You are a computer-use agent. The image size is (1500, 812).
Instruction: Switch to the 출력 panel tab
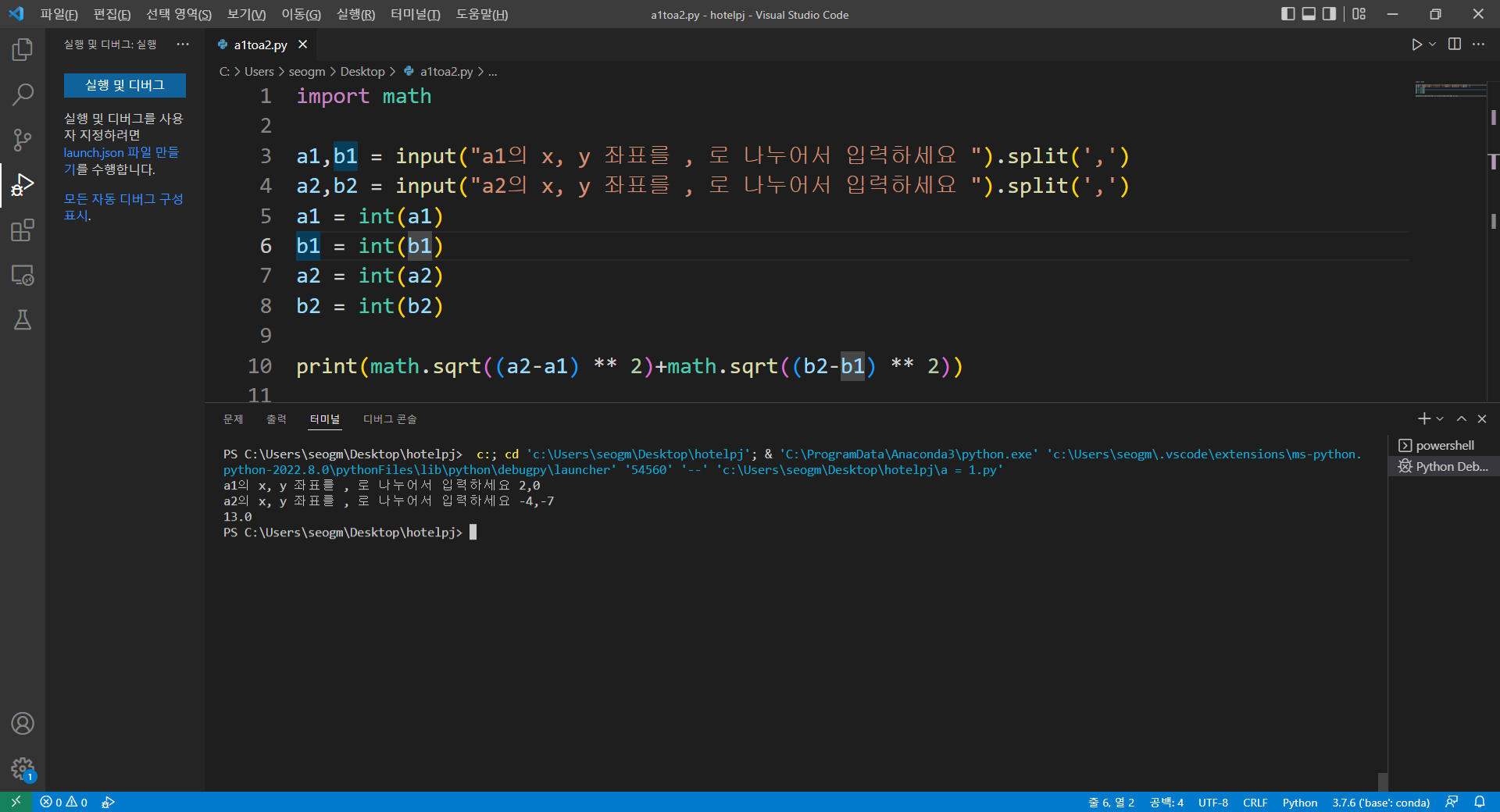point(276,419)
